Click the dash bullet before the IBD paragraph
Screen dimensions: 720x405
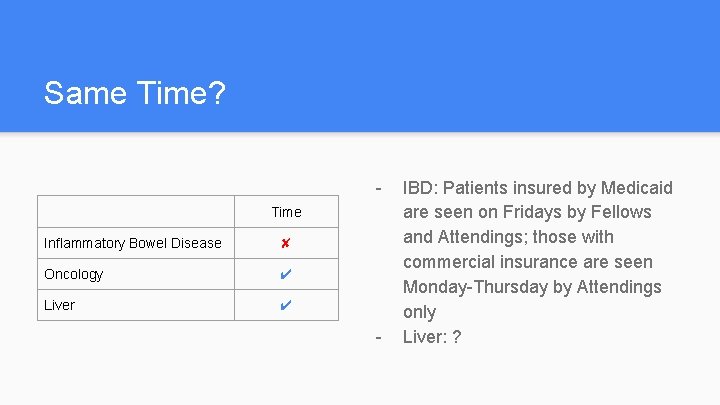tap(378, 188)
